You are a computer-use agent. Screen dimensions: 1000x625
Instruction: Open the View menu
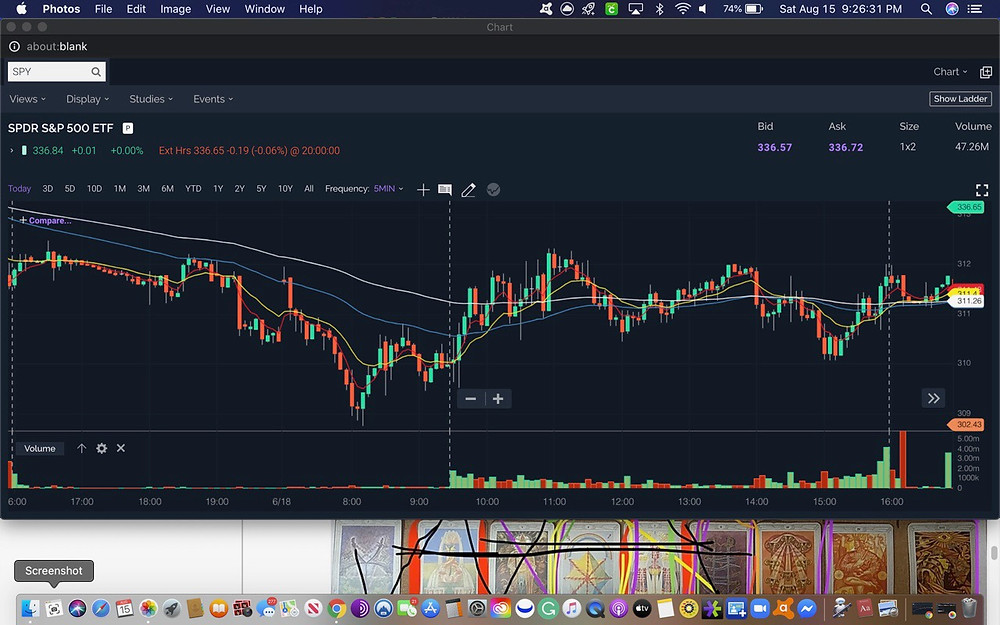[x=217, y=9]
